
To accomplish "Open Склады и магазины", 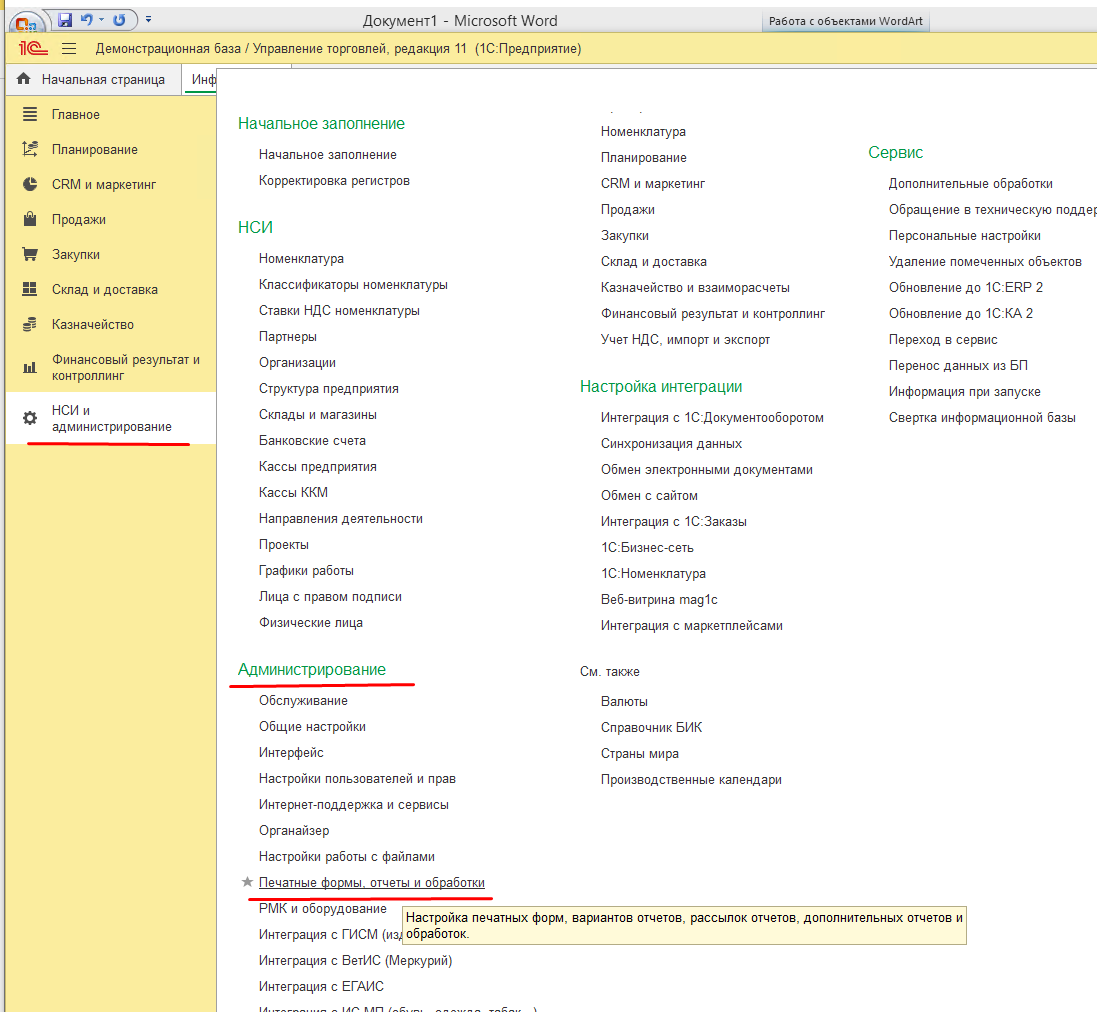I will point(318,414).
